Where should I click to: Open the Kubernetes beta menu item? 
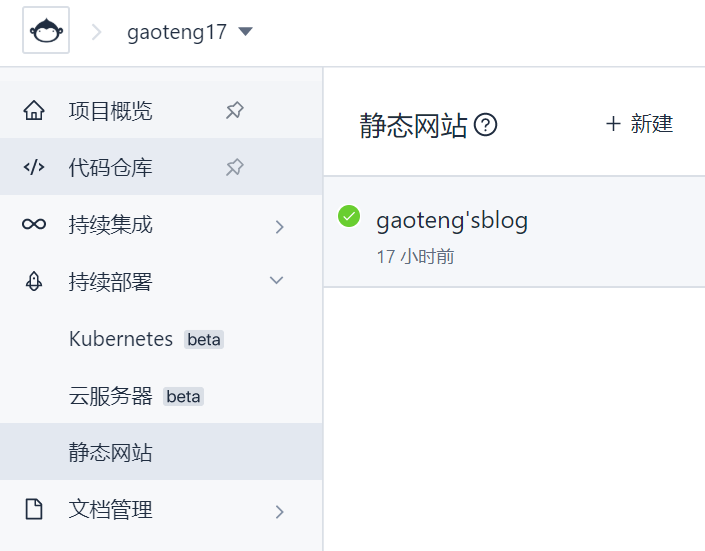(x=121, y=339)
